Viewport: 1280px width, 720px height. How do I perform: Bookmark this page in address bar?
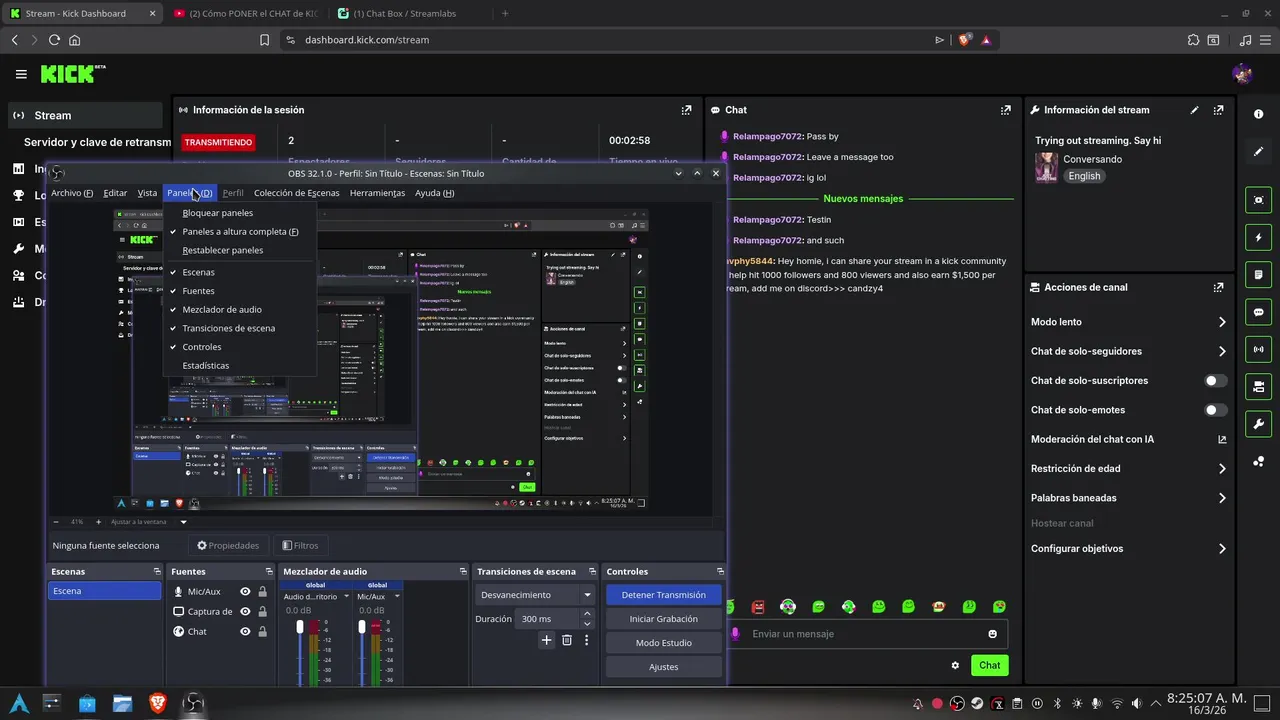tap(264, 40)
